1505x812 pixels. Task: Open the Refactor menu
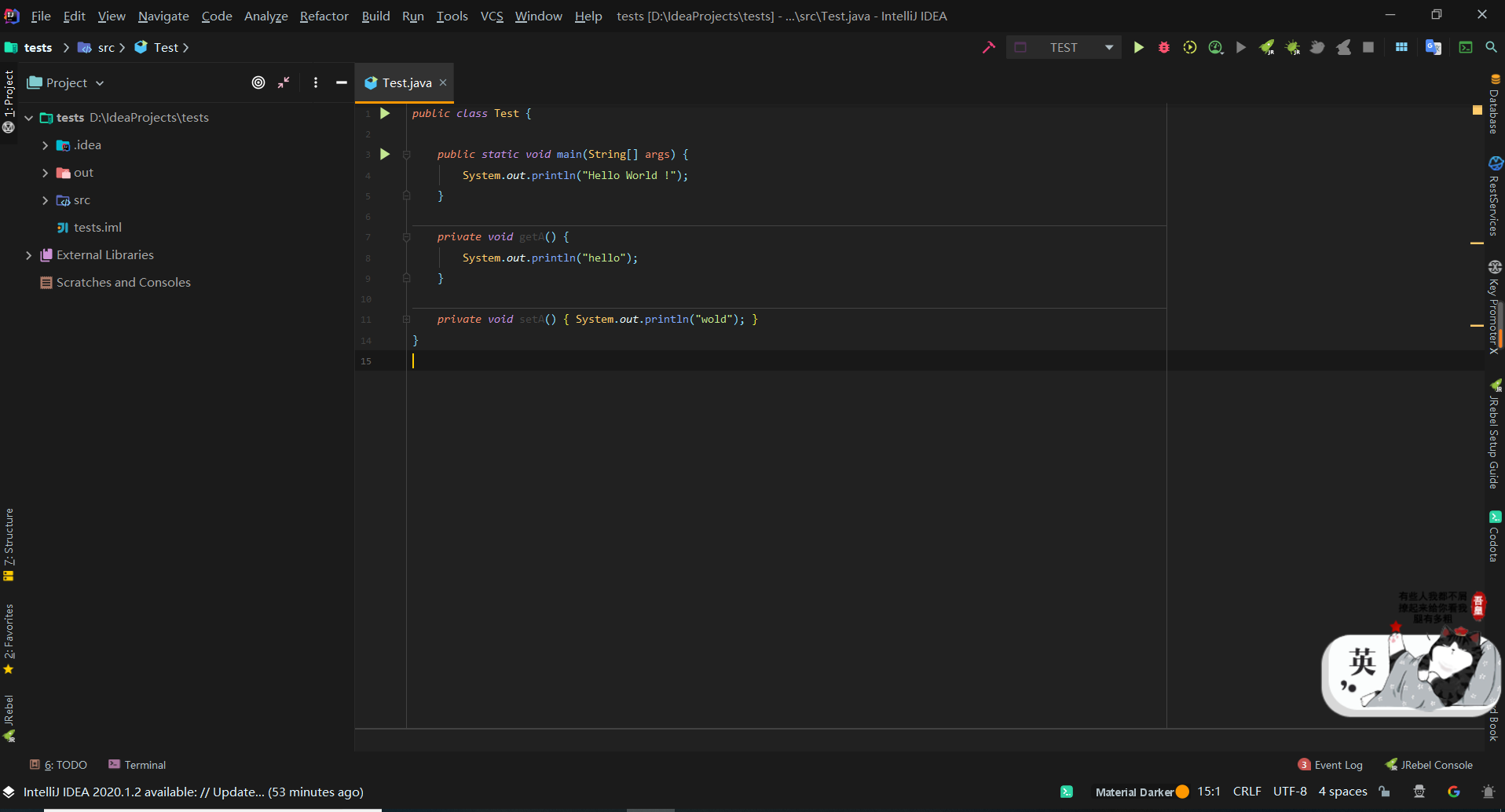click(324, 16)
